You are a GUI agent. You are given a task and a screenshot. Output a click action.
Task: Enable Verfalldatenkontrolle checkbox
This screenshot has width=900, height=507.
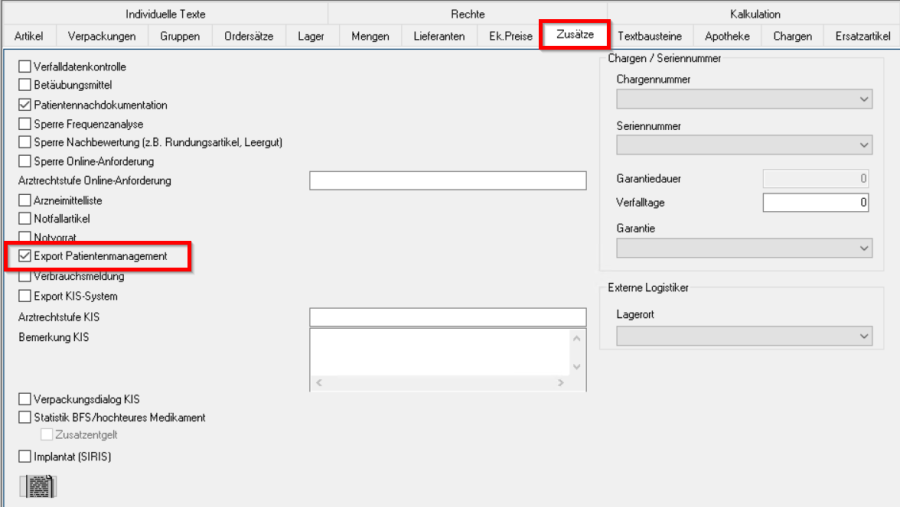tap(24, 67)
